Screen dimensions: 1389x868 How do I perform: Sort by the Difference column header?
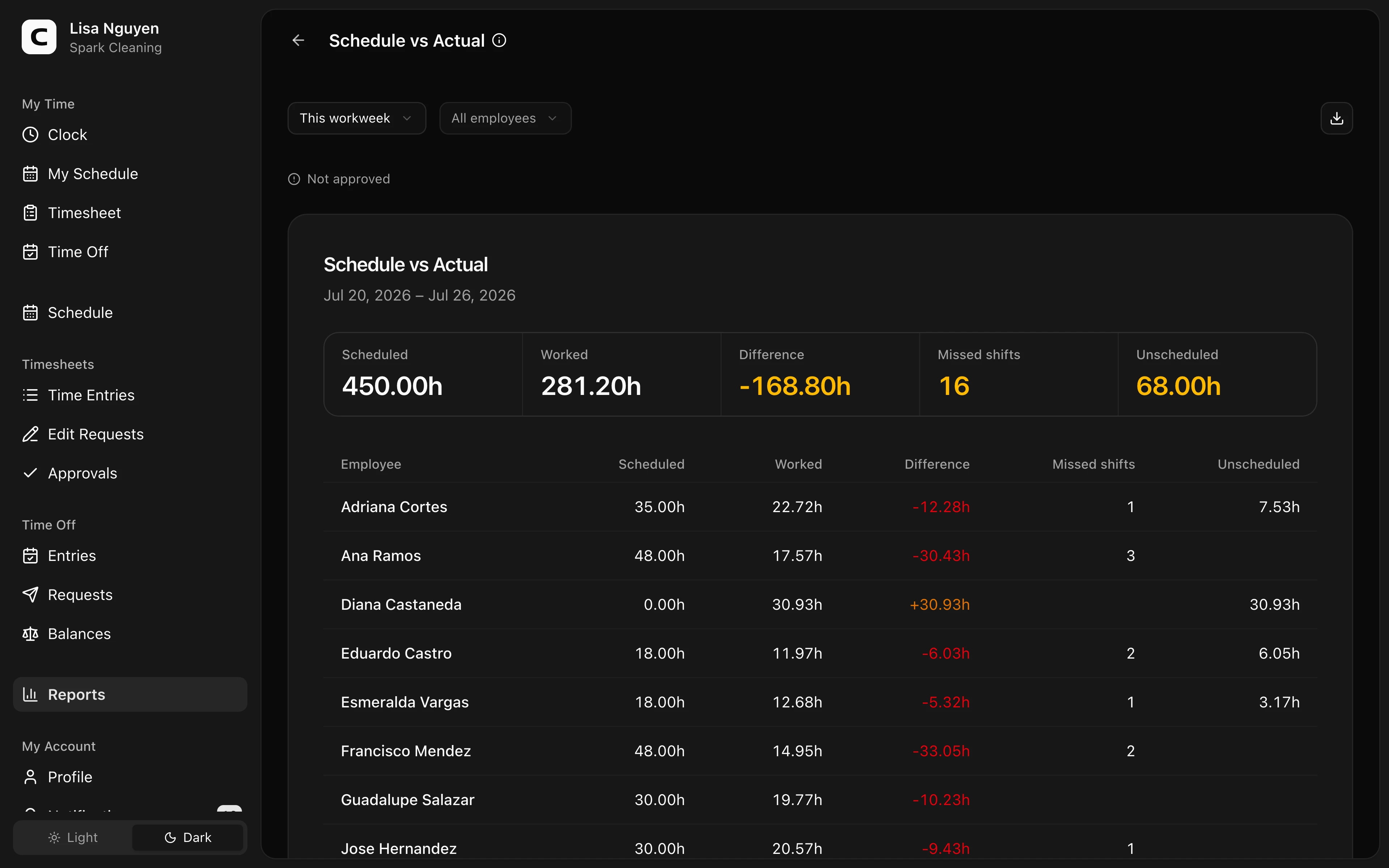[x=937, y=464]
